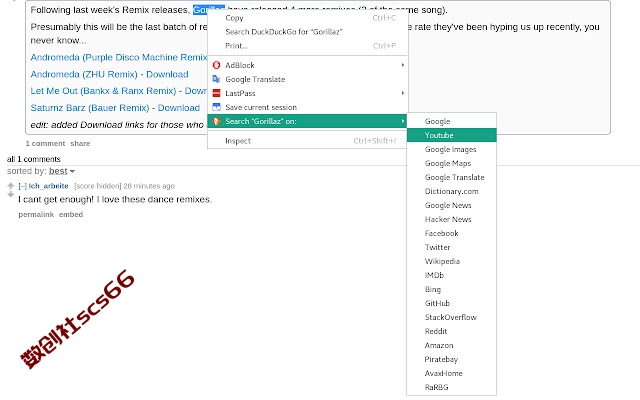Search Gorillaz on AvaxHome

point(452,373)
